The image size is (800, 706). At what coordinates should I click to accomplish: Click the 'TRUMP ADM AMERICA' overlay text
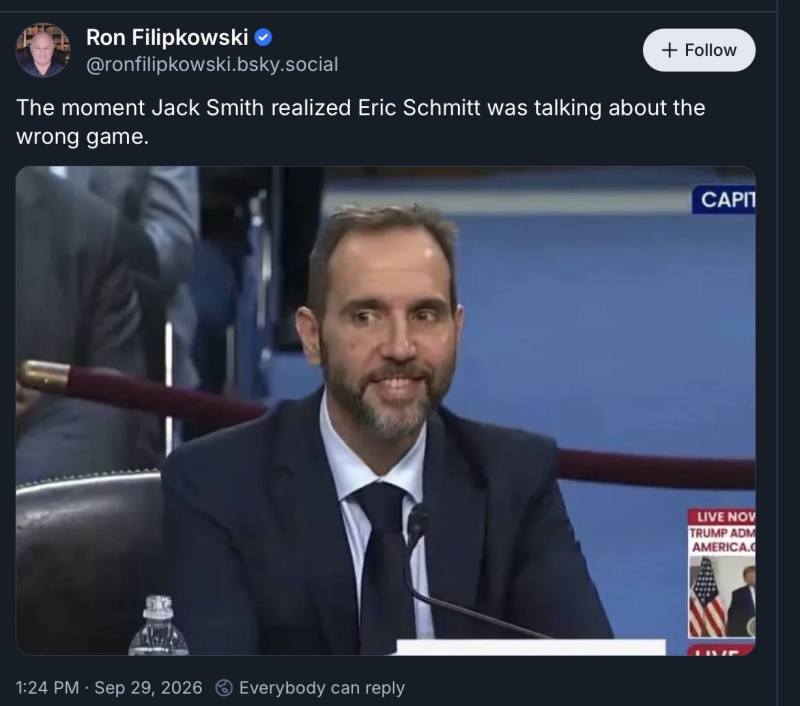pyautogui.click(x=722, y=540)
